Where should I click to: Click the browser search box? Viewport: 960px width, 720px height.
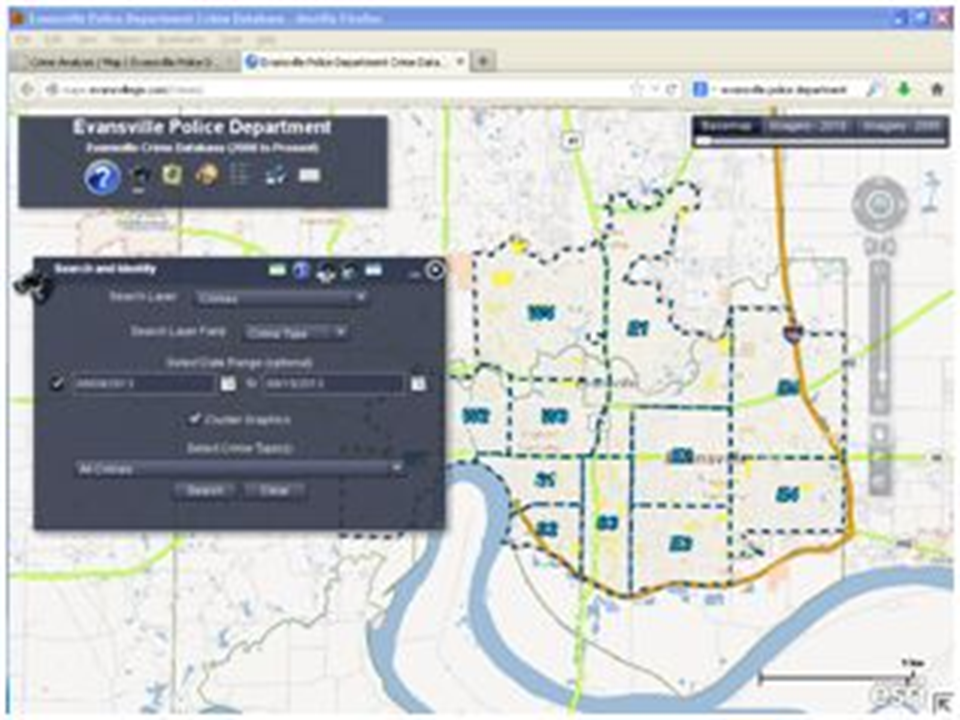point(787,89)
